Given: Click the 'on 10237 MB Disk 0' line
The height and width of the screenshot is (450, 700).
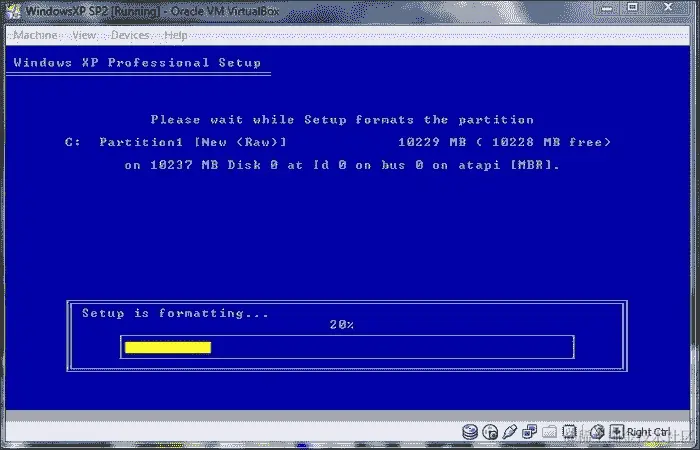Looking at the screenshot, I should point(342,165).
